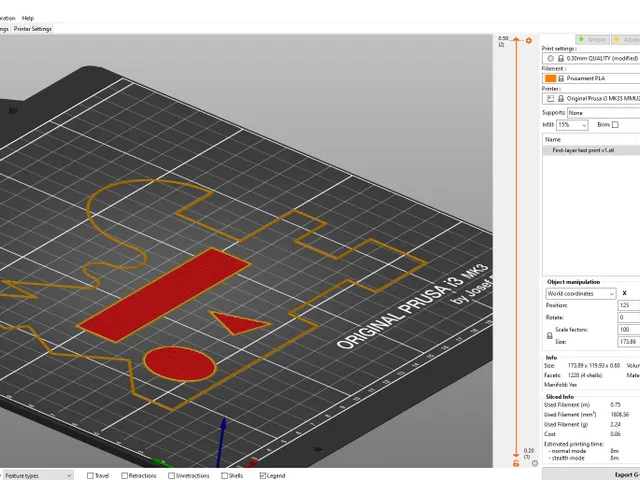640x480 pixels.
Task: Click the Facets 1228 (4 shells) text
Action: pos(585,375)
